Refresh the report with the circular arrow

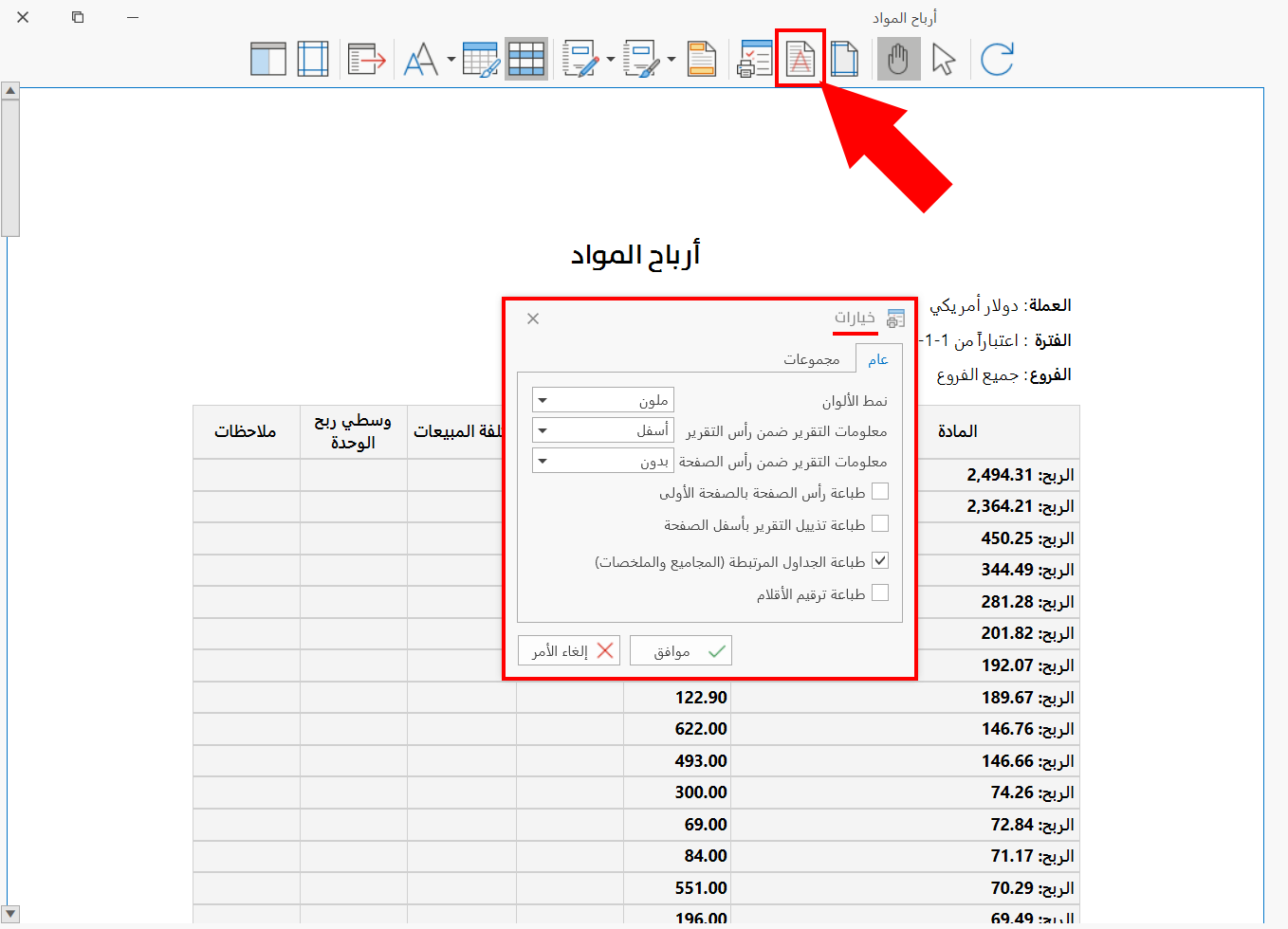pos(997,59)
